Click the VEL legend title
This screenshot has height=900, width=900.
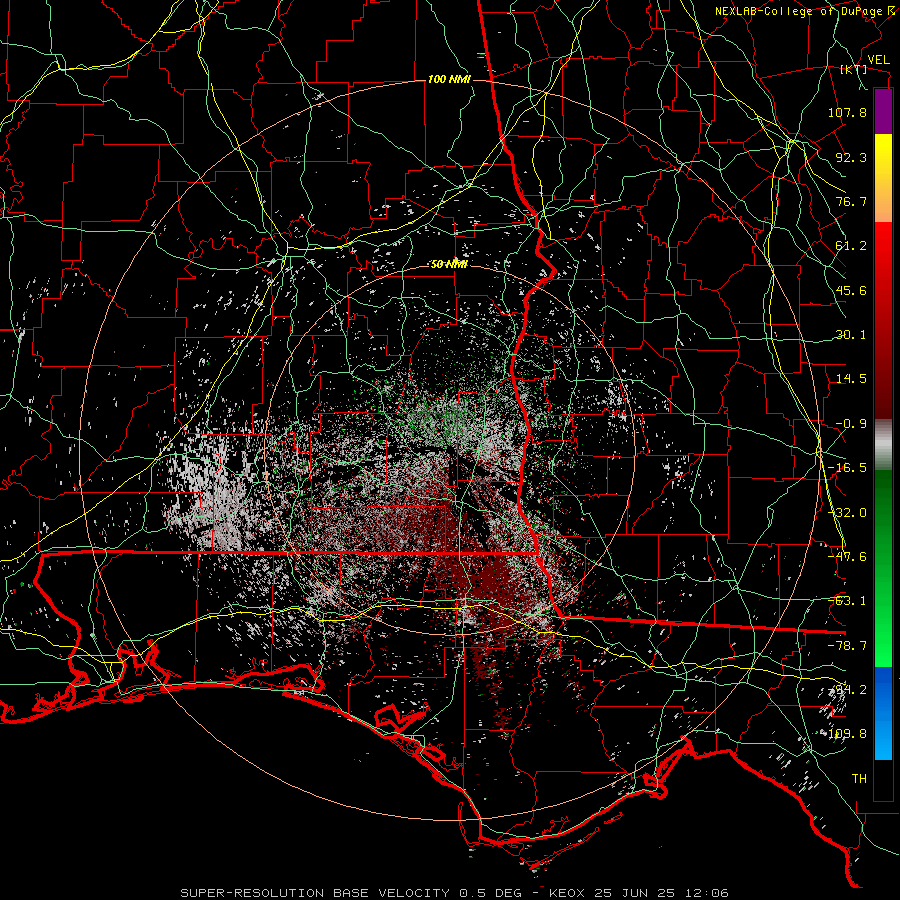point(878,60)
